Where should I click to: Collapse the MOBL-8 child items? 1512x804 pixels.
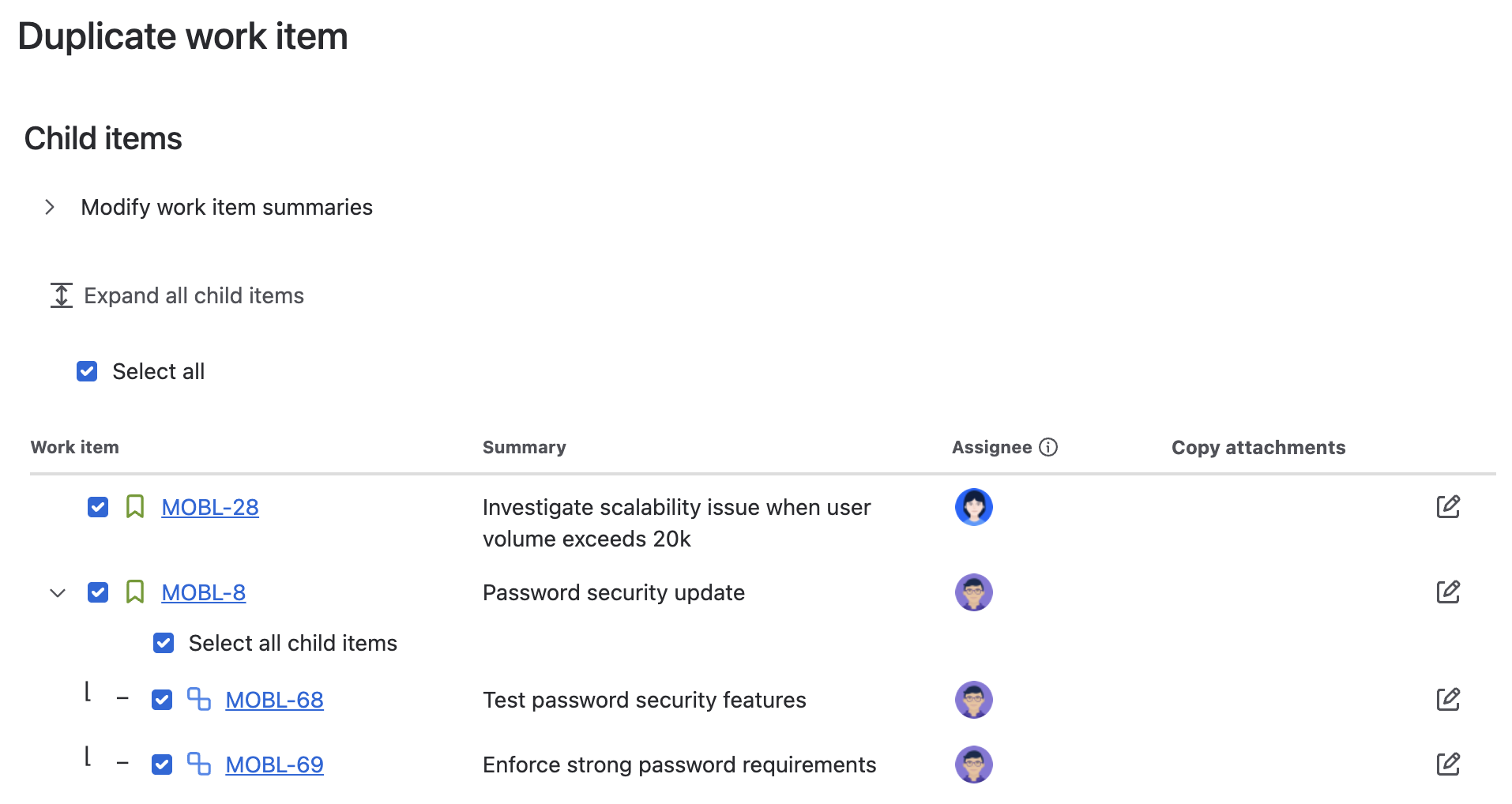(x=58, y=592)
